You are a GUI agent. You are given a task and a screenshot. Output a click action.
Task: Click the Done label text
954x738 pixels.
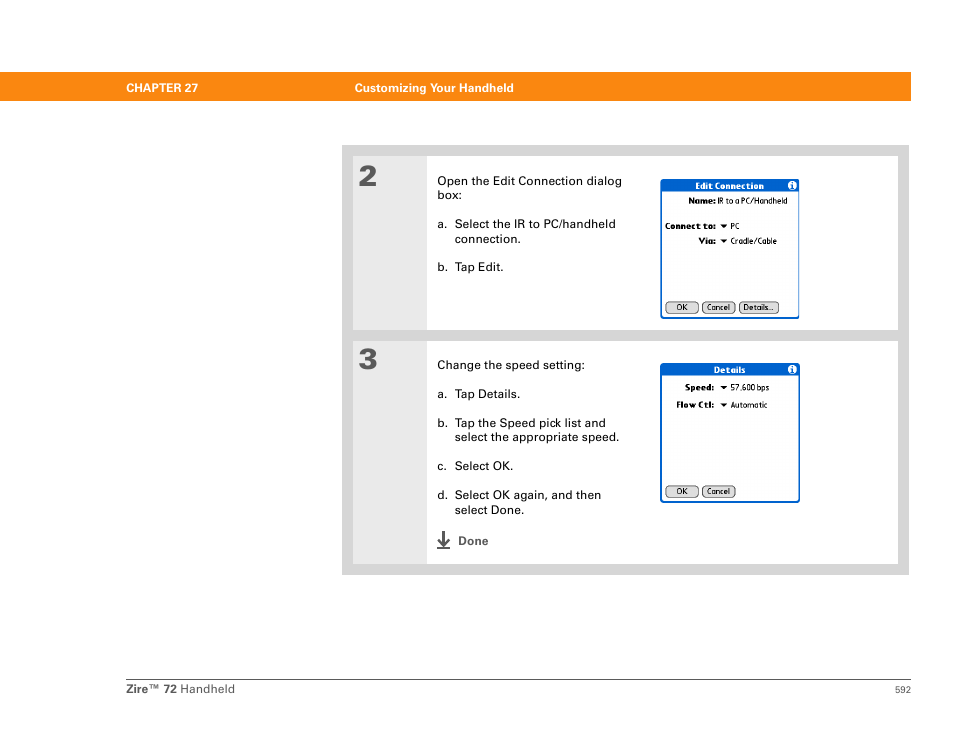473,541
